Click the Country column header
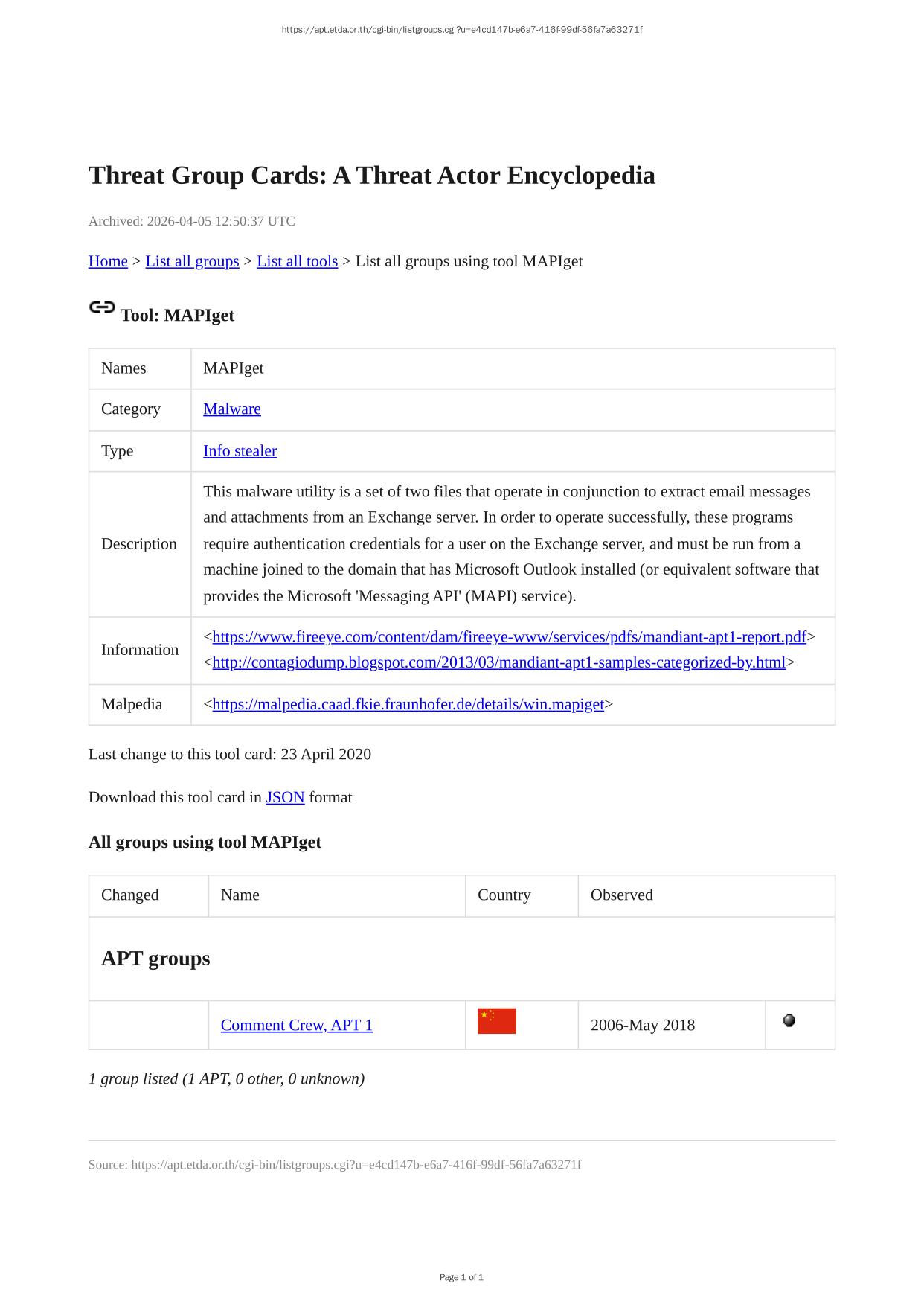Screen dimensions: 924x1307 [x=504, y=895]
